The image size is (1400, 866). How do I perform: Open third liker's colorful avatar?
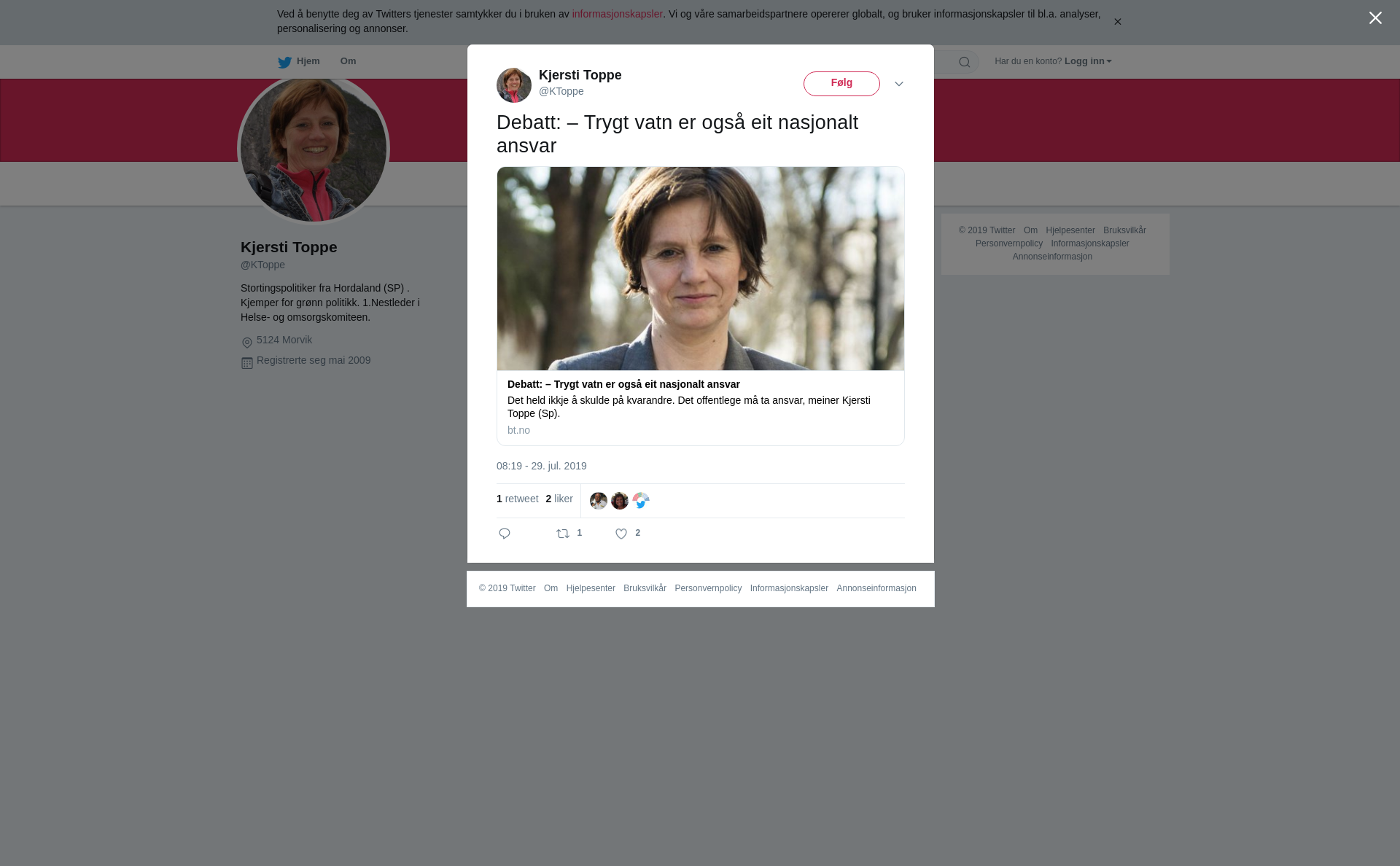641,501
